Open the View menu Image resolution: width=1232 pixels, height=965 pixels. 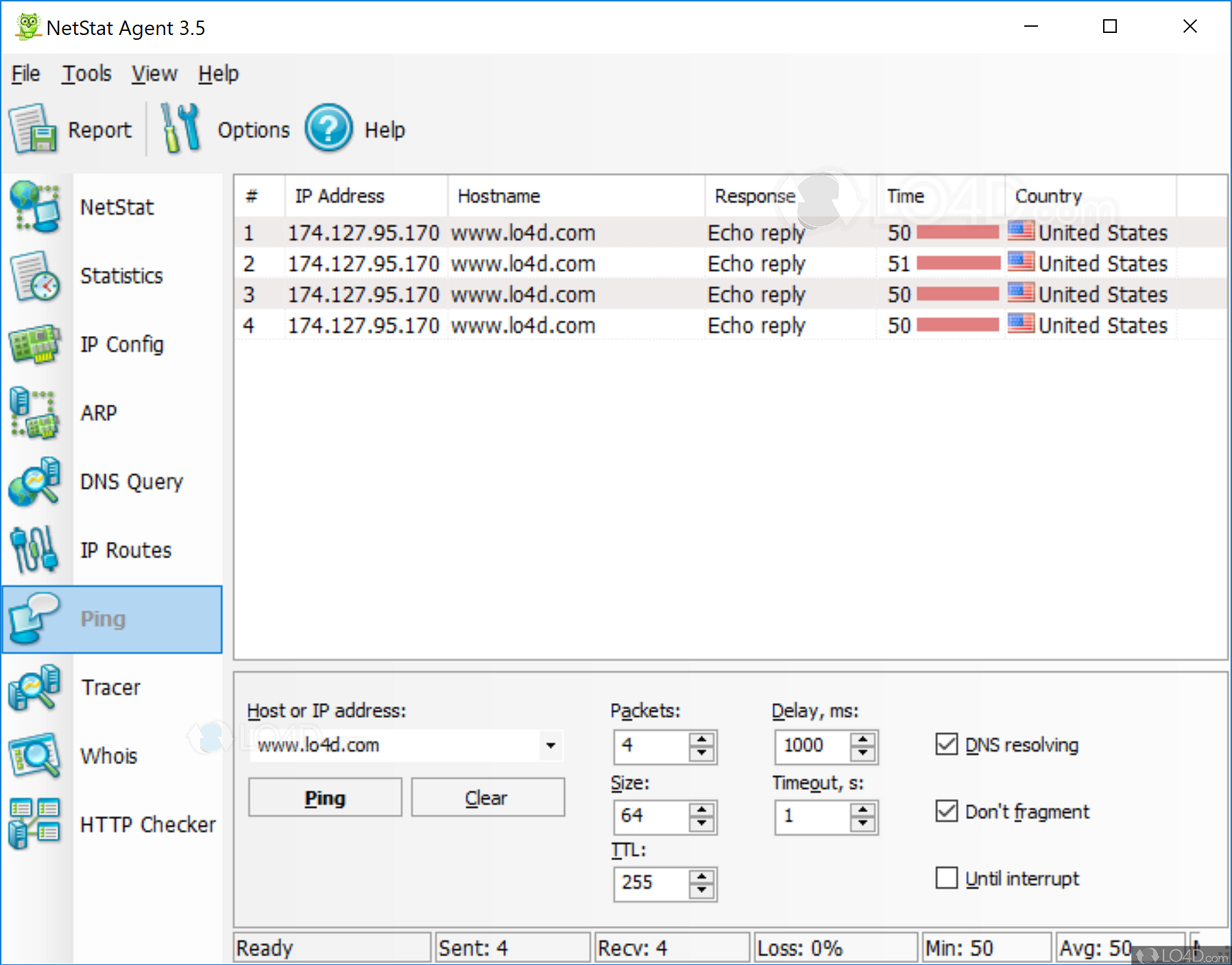pos(154,73)
